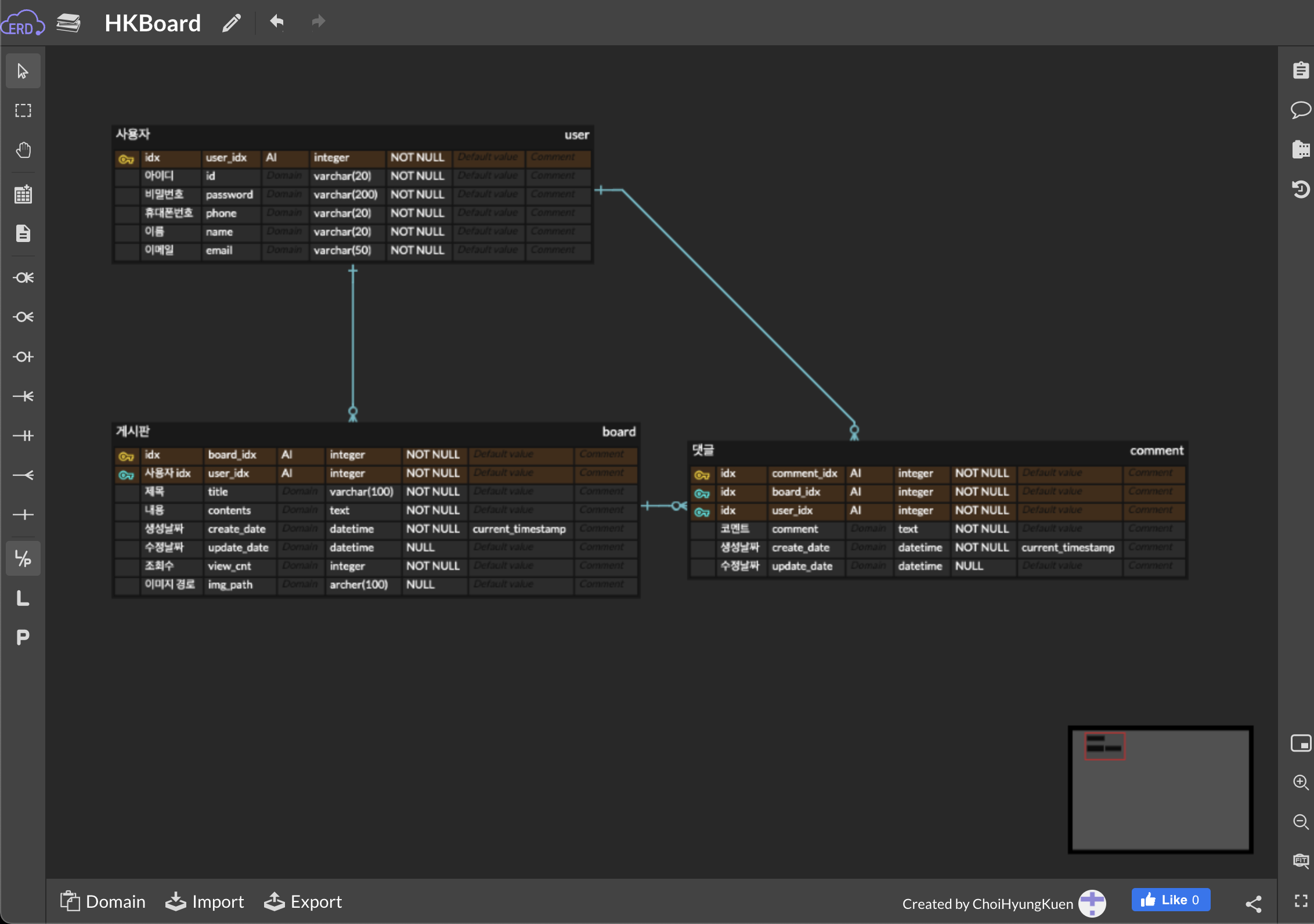Open the Domain panel
This screenshot has width=1314, height=924.
(x=103, y=901)
